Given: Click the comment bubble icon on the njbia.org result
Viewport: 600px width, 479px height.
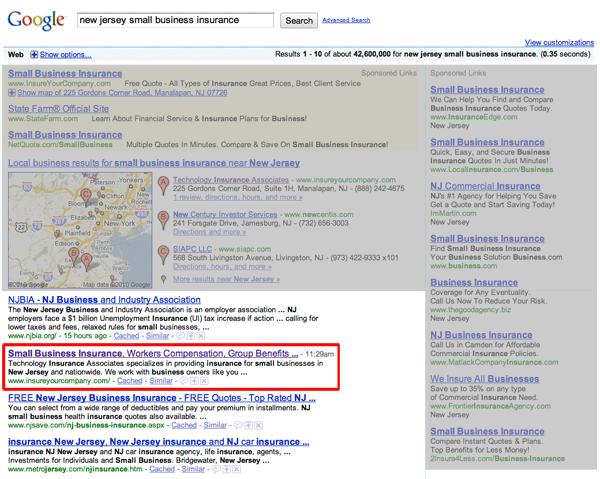Looking at the screenshot, I should click(x=180, y=336).
